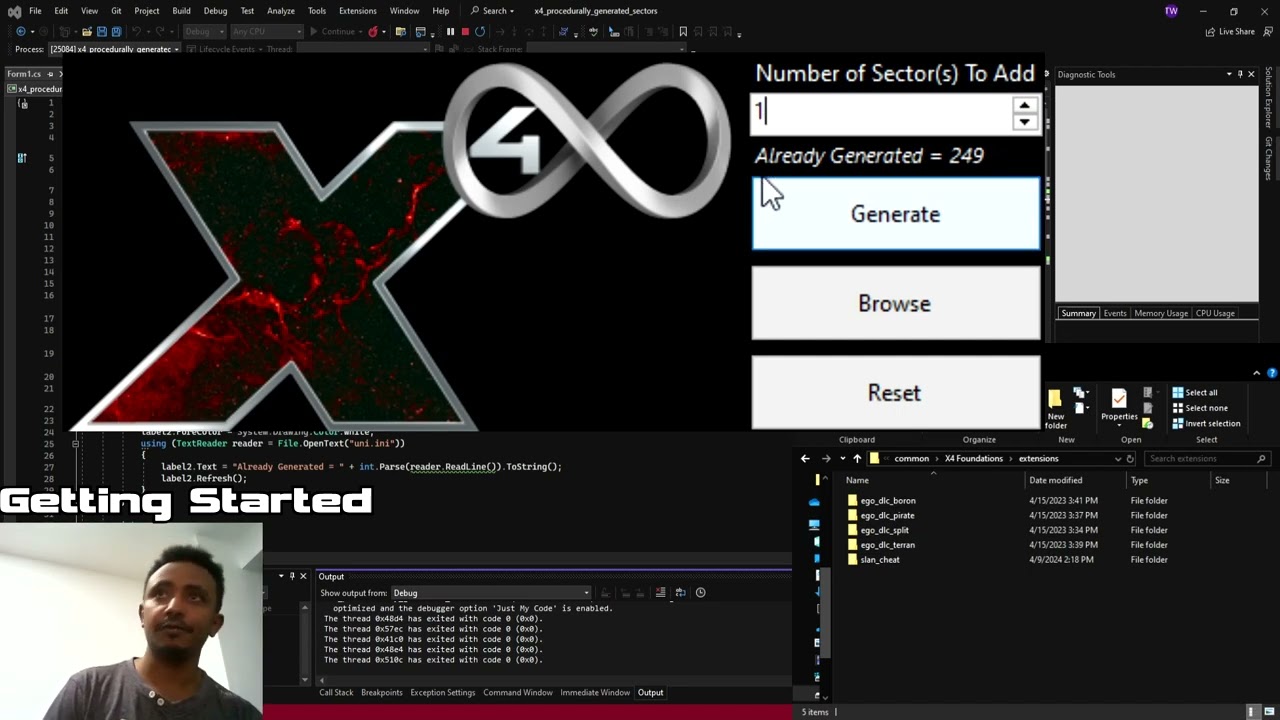1280x720 pixels.
Task: Click the Generate button
Action: click(895, 213)
